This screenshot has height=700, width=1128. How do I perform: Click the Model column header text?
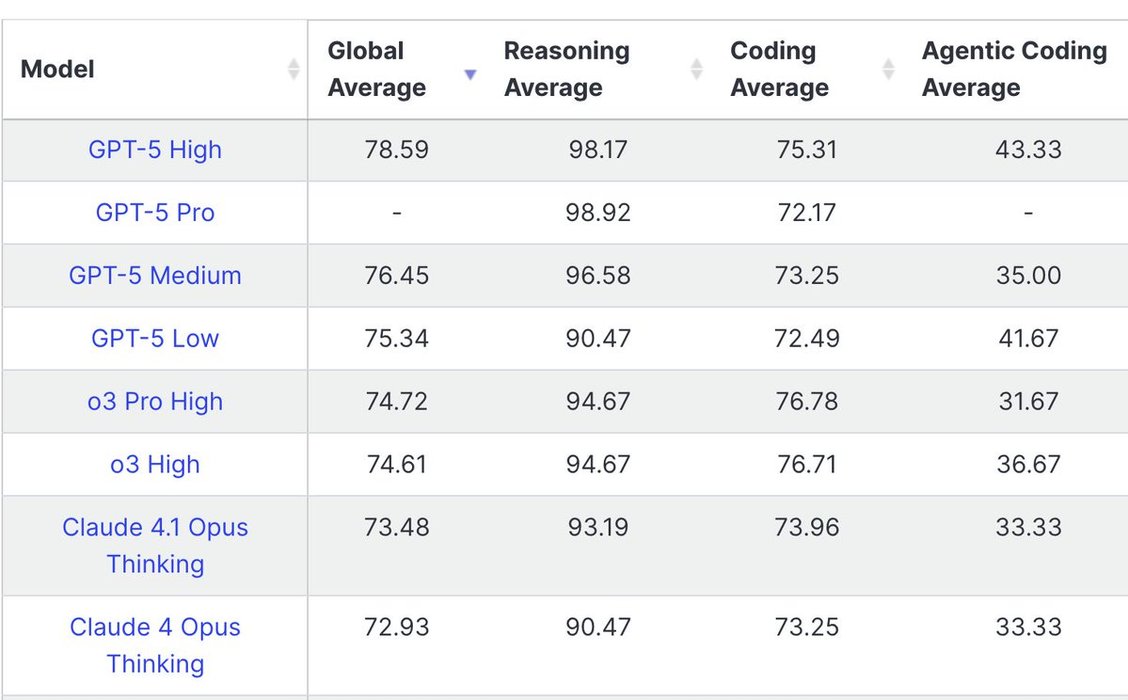[58, 69]
